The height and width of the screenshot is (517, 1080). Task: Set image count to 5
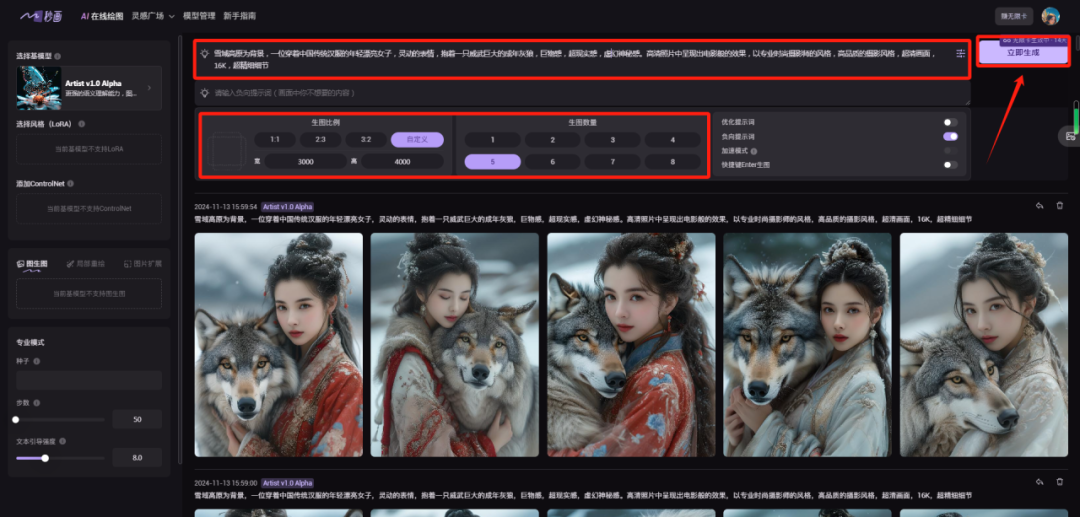pos(492,162)
